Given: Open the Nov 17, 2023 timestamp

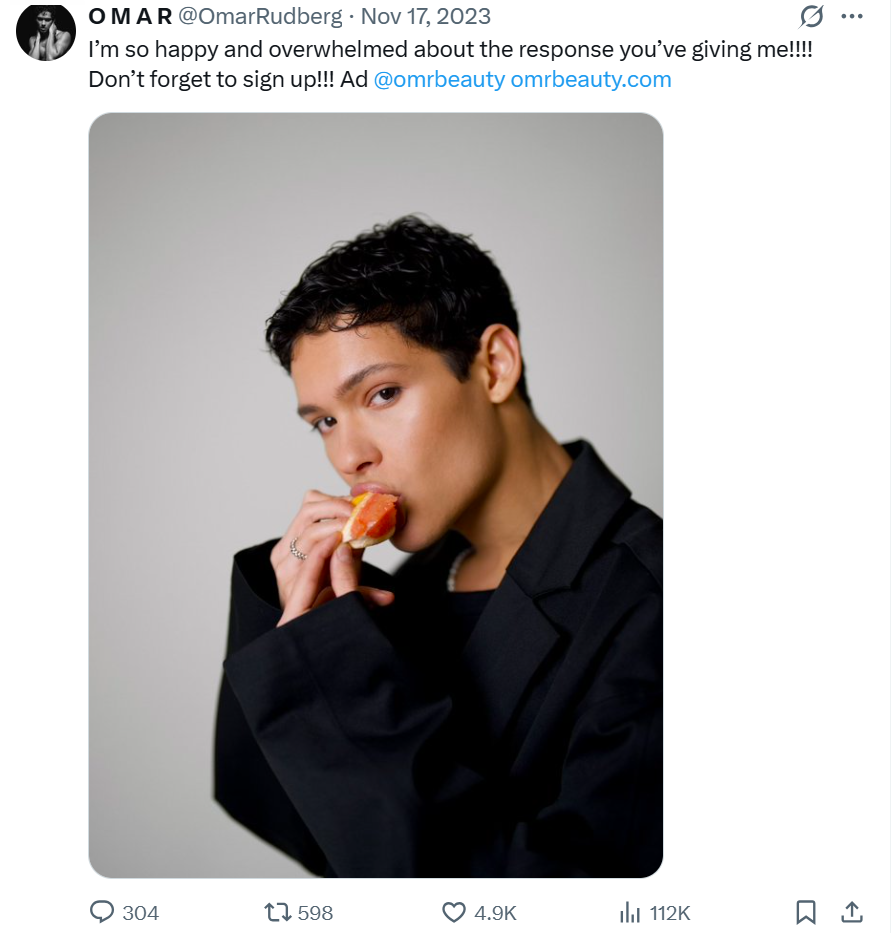Looking at the screenshot, I should click(425, 17).
